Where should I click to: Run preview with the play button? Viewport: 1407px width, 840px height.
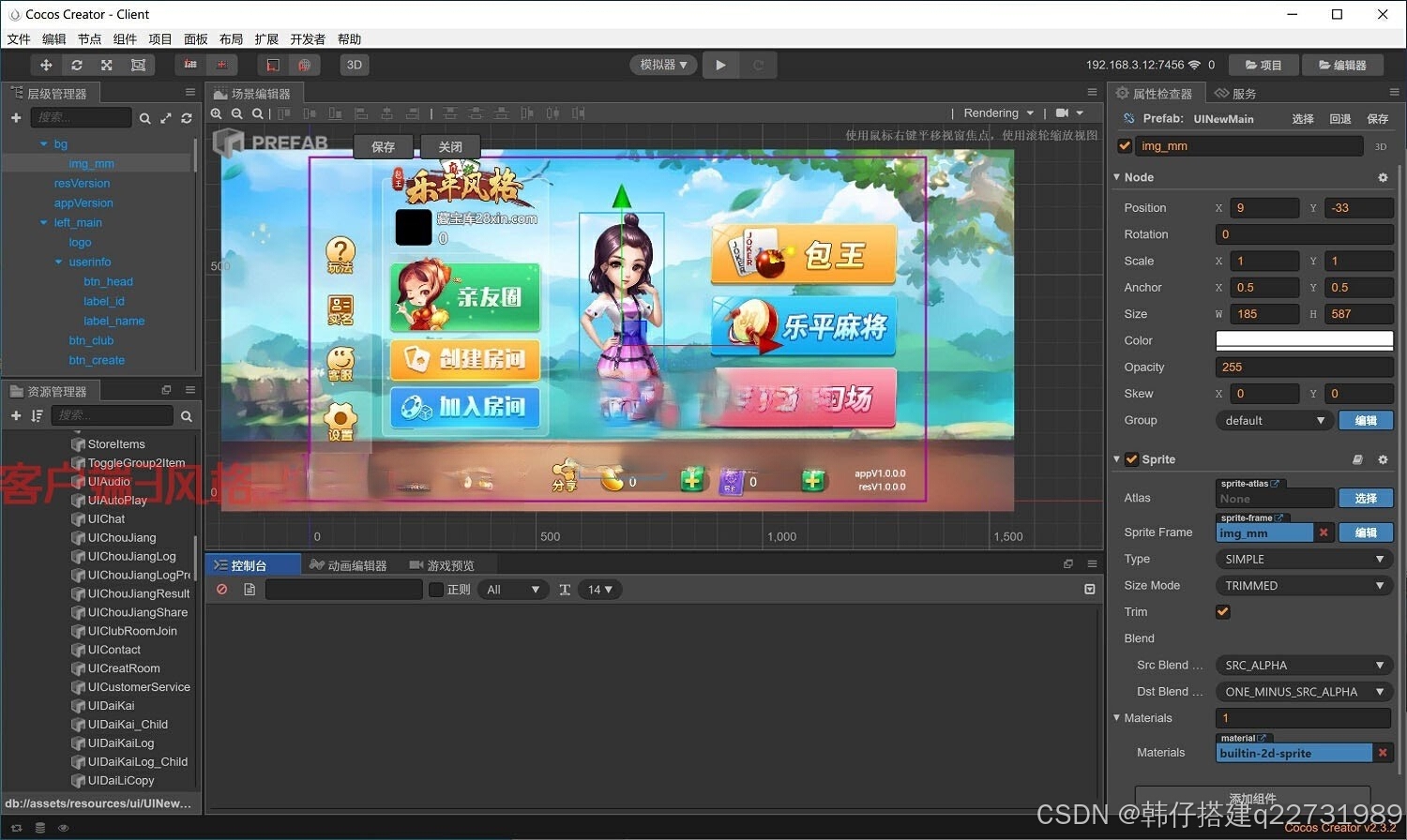pos(720,65)
